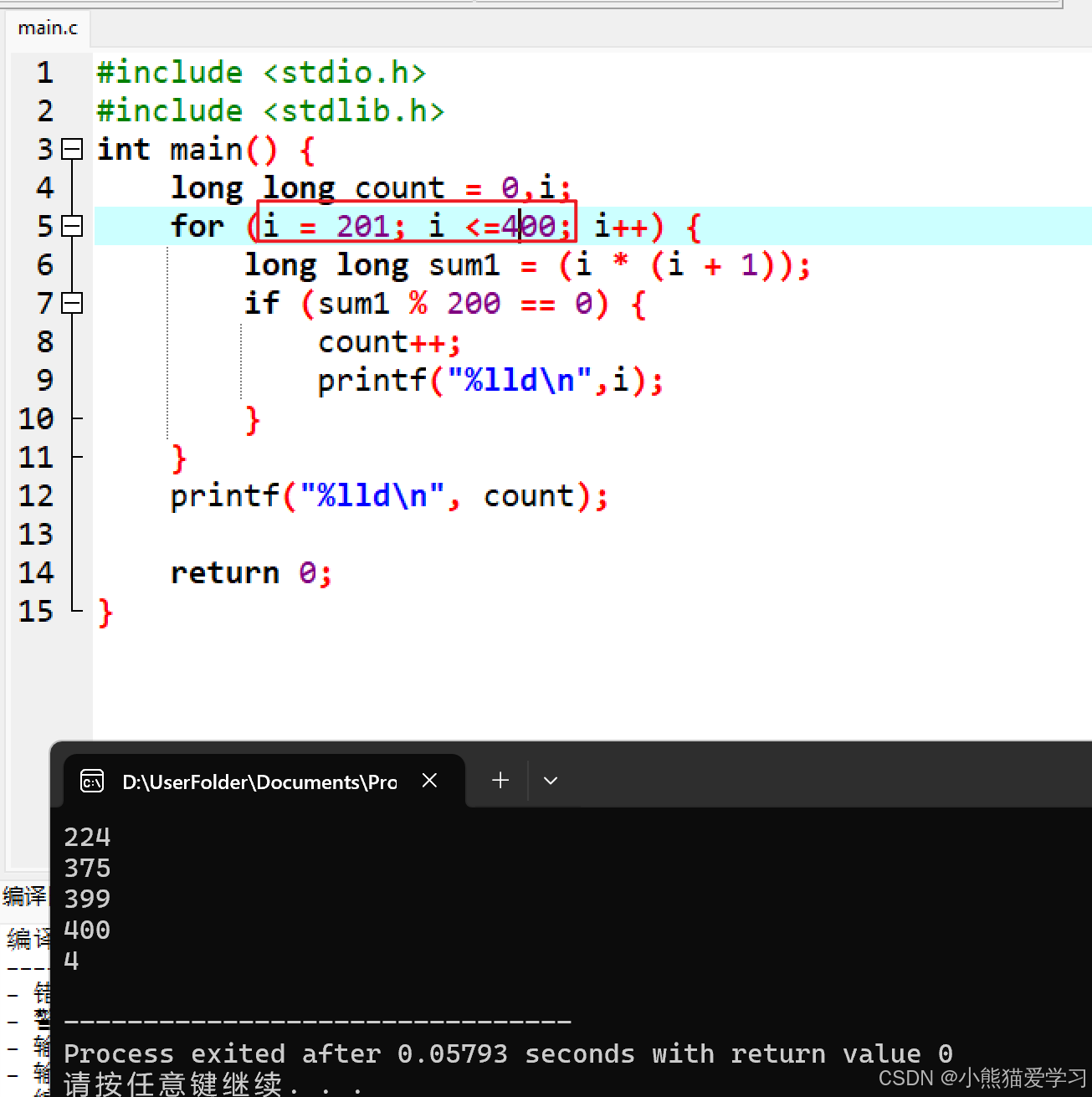This screenshot has height=1097, width=1092.
Task: Click the terminal icon in the console tab
Action: pos(91,782)
